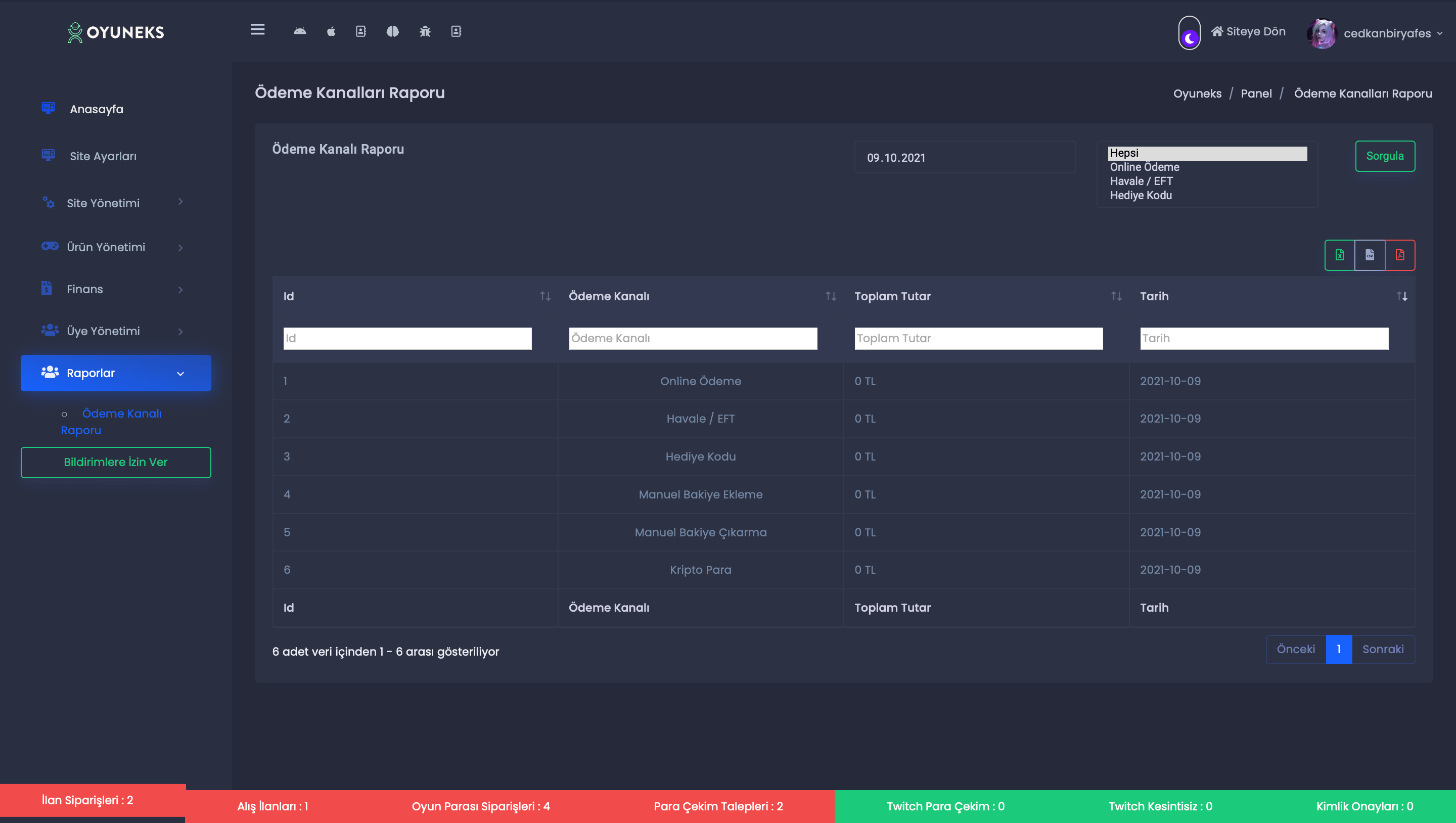
Task: Collapse the Raporlar menu
Action: pos(116,373)
